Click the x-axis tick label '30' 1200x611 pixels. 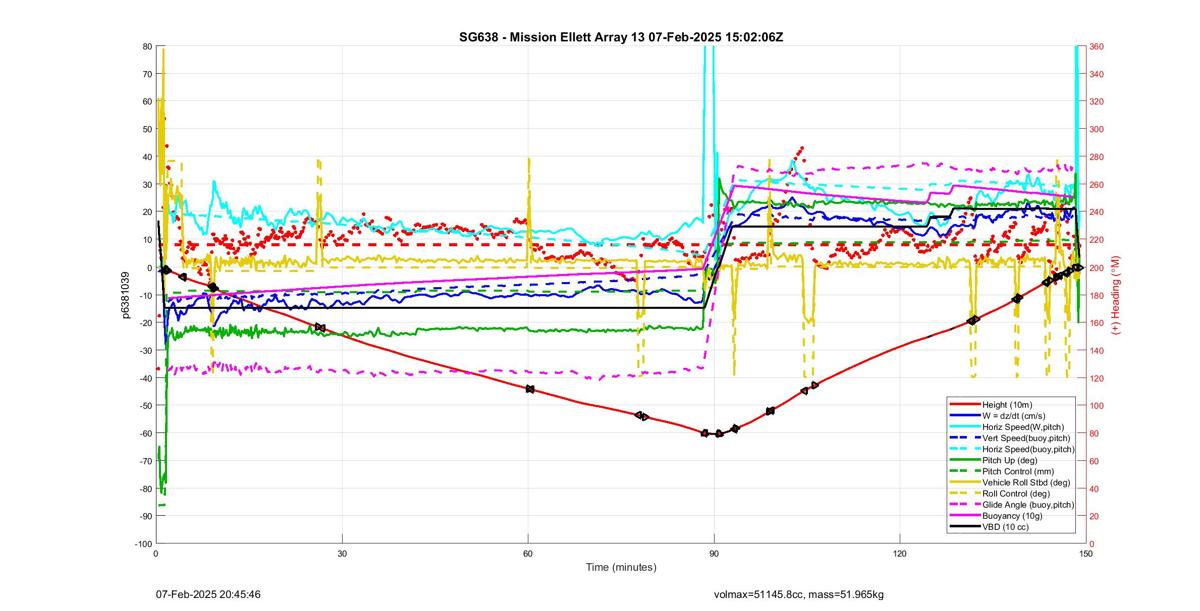click(342, 553)
